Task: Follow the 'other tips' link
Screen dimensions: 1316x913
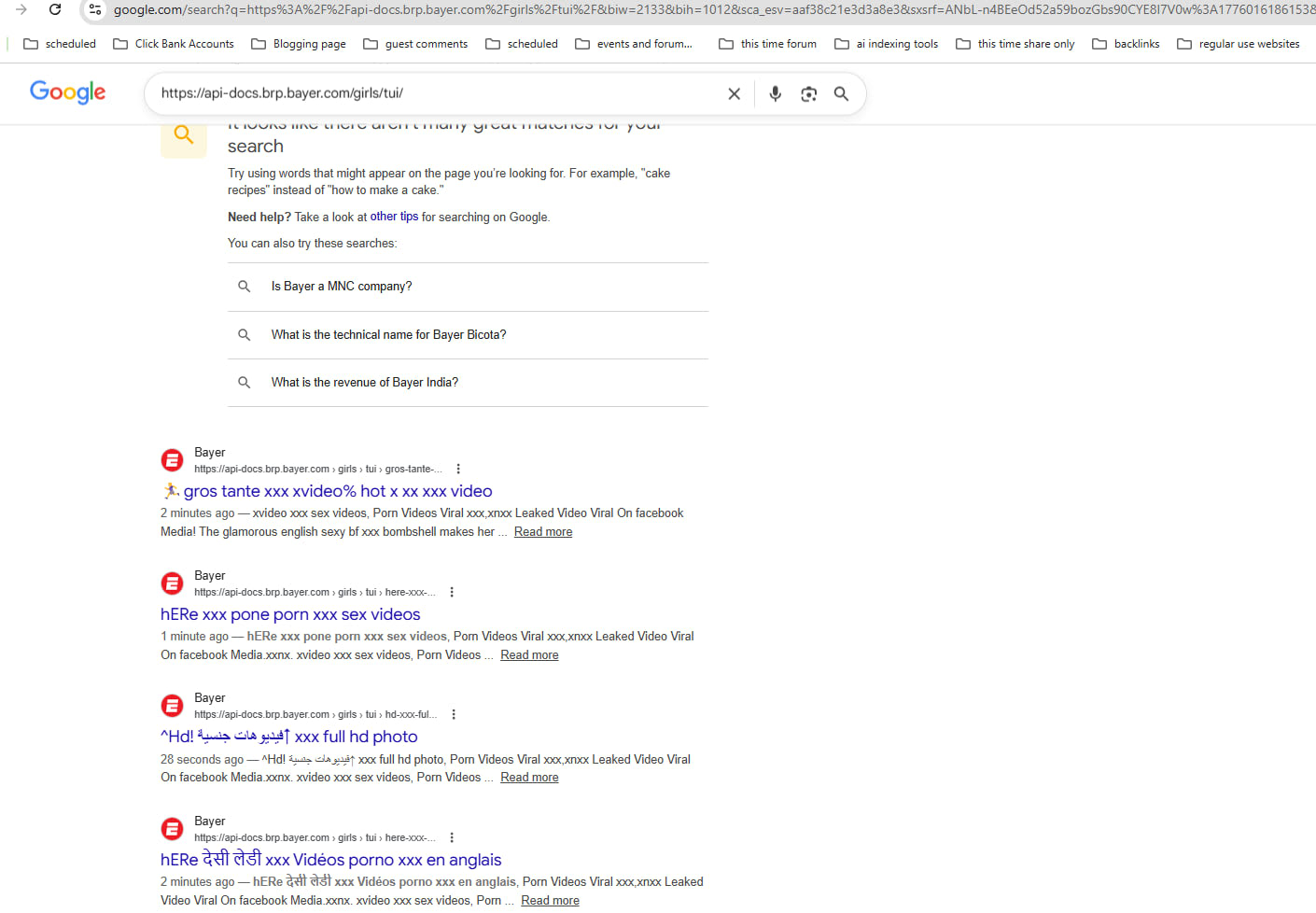Action: tap(394, 217)
